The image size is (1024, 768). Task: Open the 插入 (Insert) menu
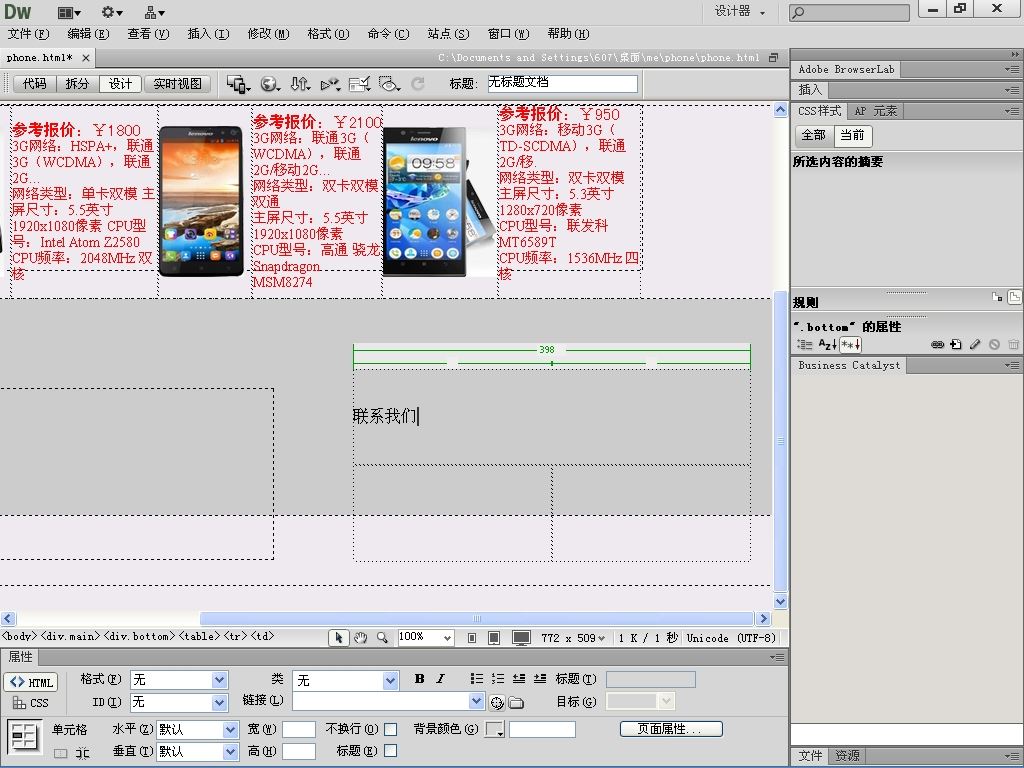coord(208,34)
